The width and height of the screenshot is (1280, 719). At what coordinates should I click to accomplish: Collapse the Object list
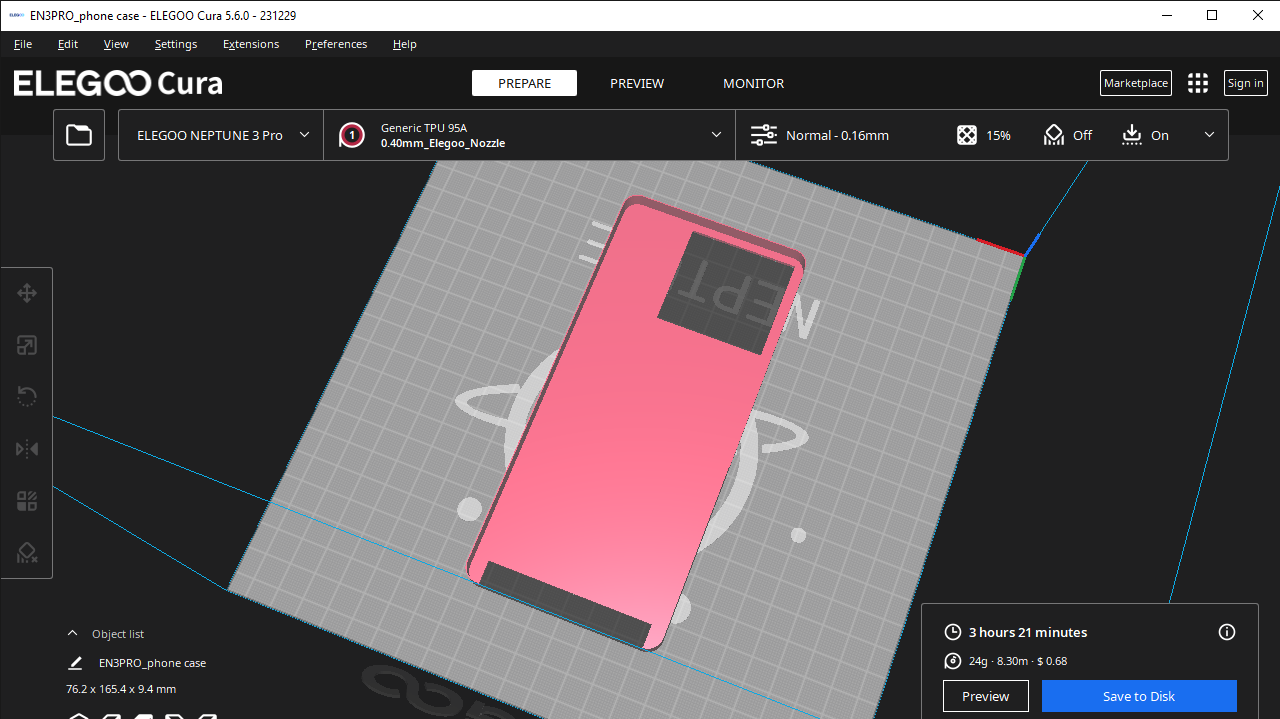pos(72,634)
